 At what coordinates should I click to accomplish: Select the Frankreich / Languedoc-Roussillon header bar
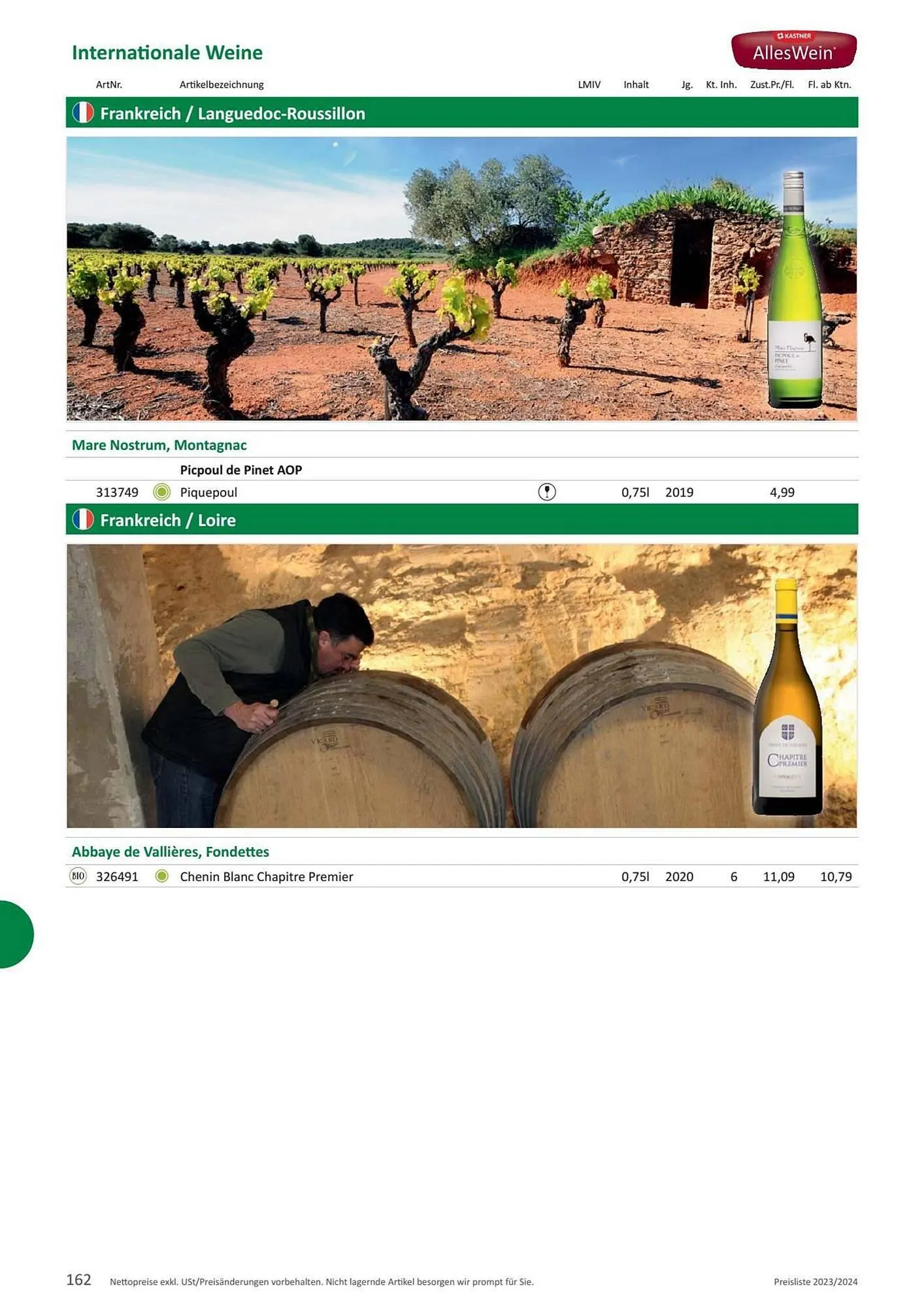pos(462,112)
